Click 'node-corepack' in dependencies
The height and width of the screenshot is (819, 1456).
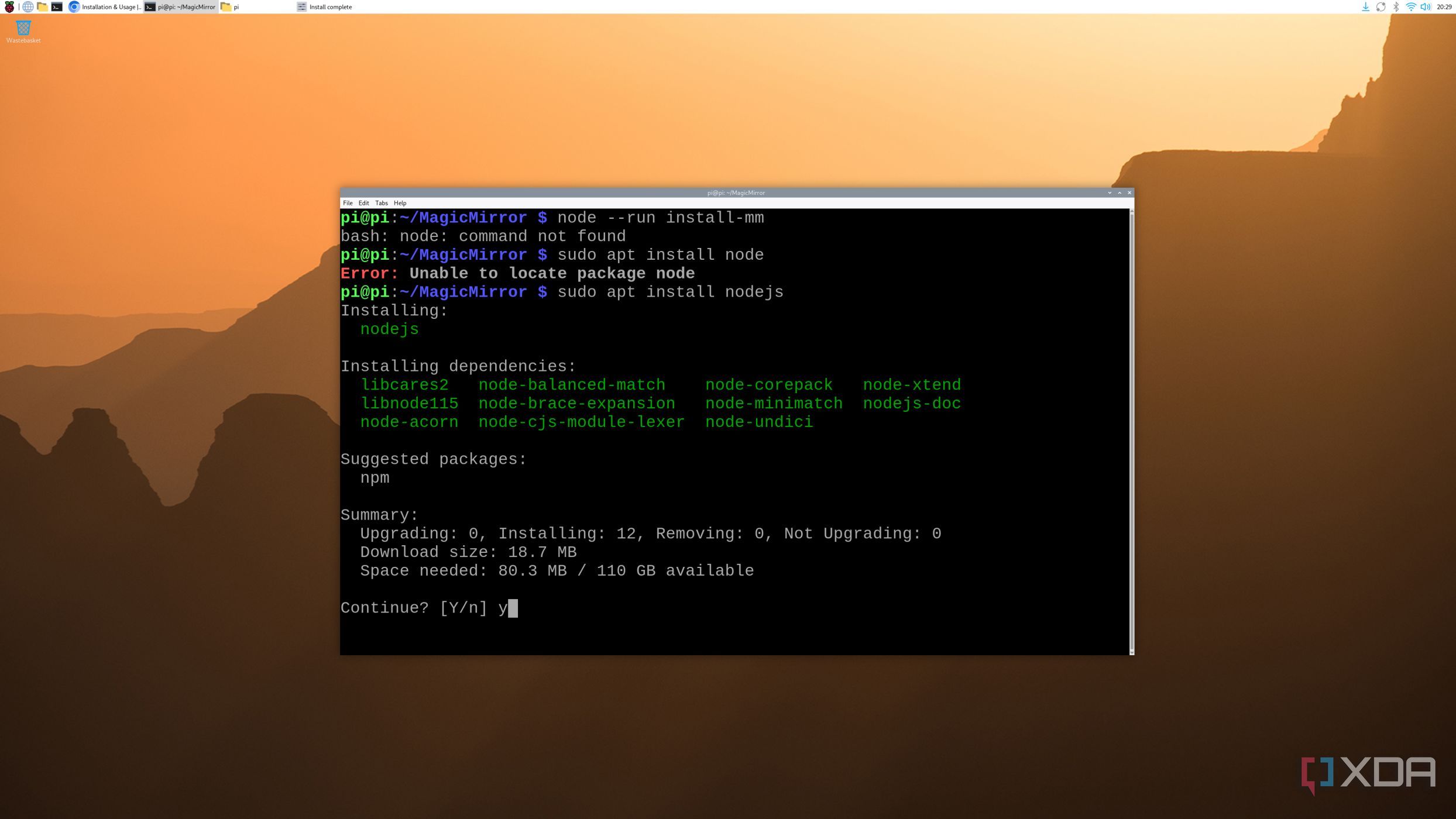point(768,385)
